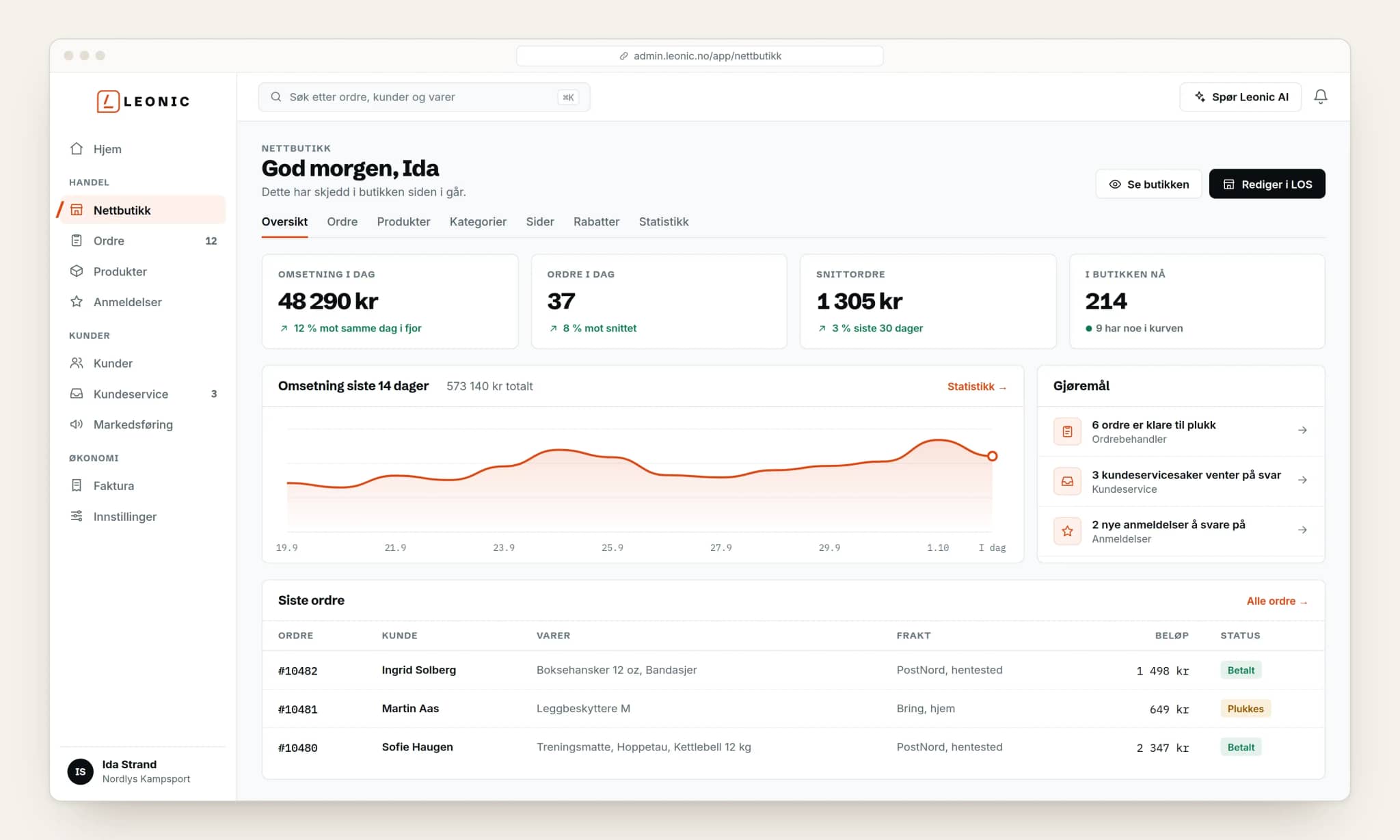The height and width of the screenshot is (840, 1400).
Task: Click the Se butikken button
Action: point(1148,184)
